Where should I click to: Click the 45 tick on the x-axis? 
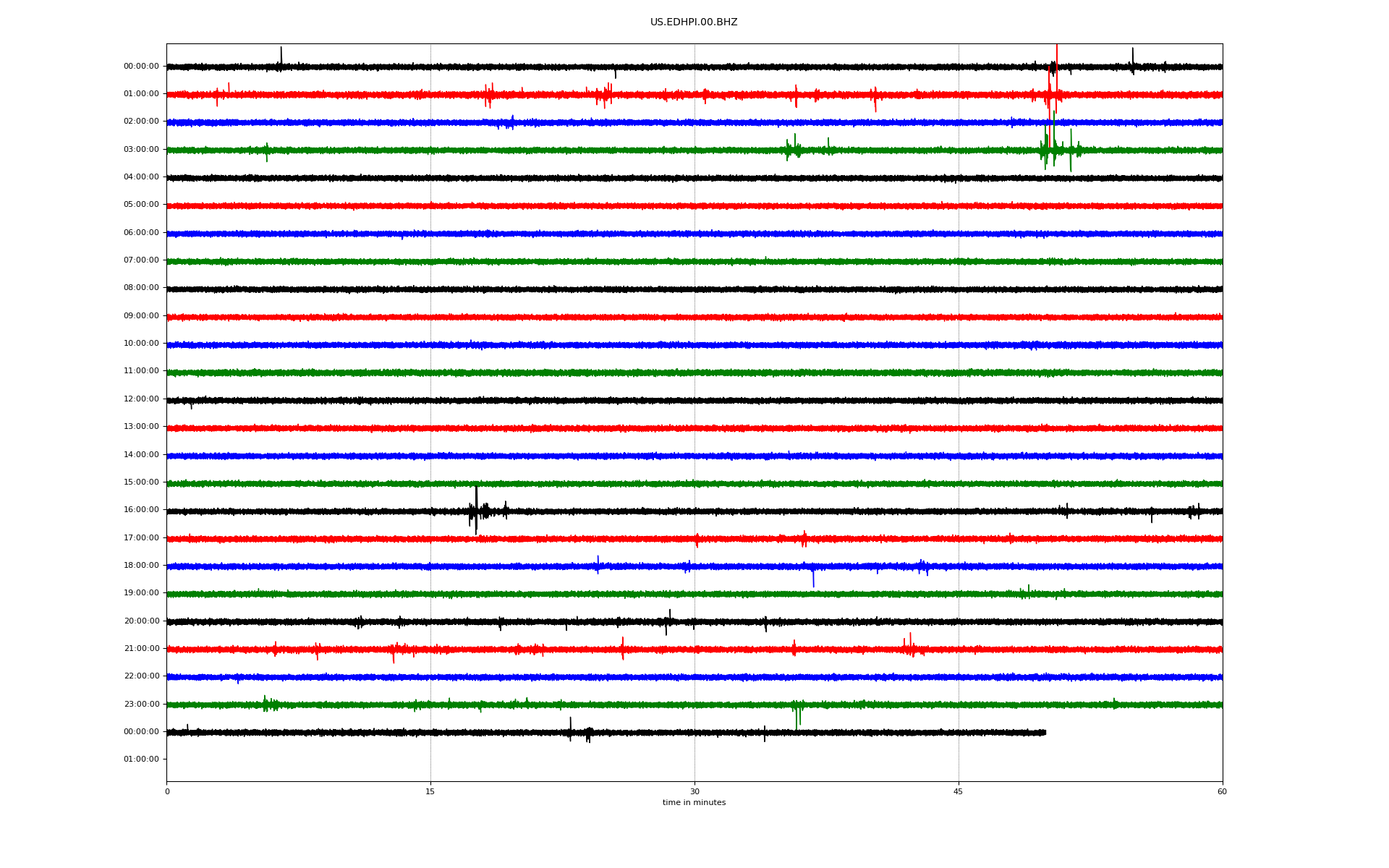[958, 792]
